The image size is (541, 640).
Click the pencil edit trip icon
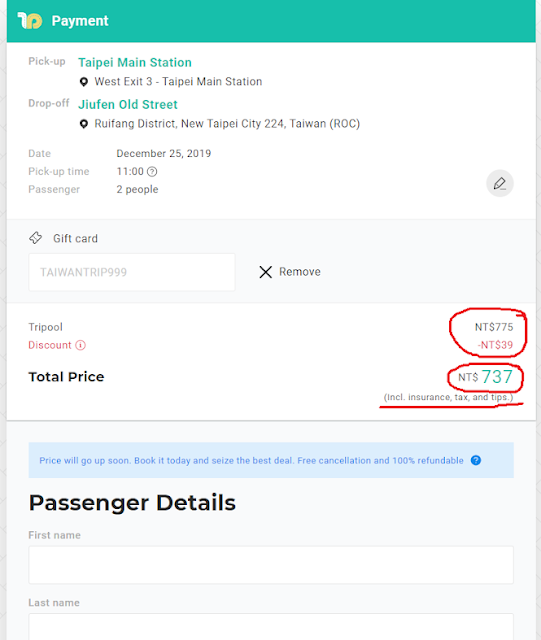point(499,183)
